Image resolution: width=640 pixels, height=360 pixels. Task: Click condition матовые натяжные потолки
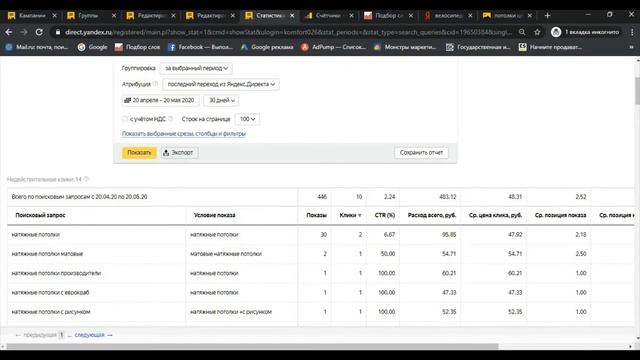pyautogui.click(x=226, y=254)
